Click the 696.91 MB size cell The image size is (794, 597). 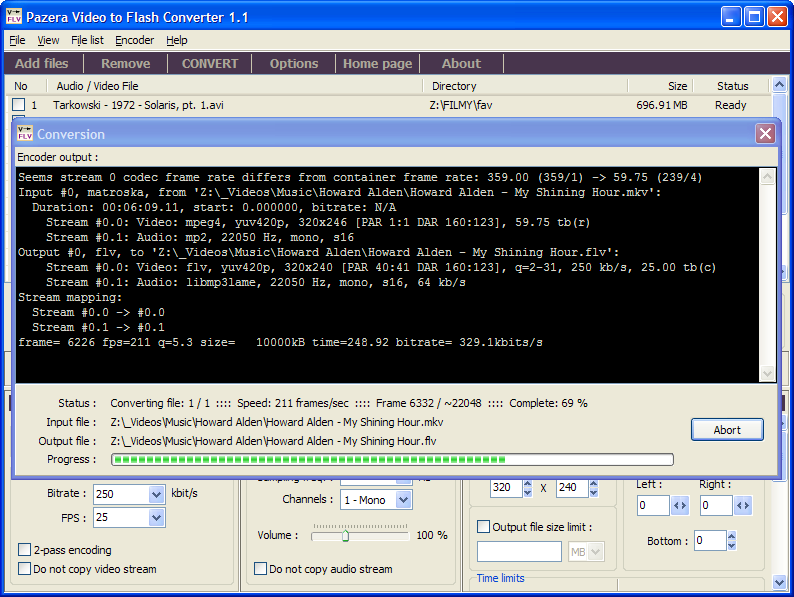coord(661,105)
